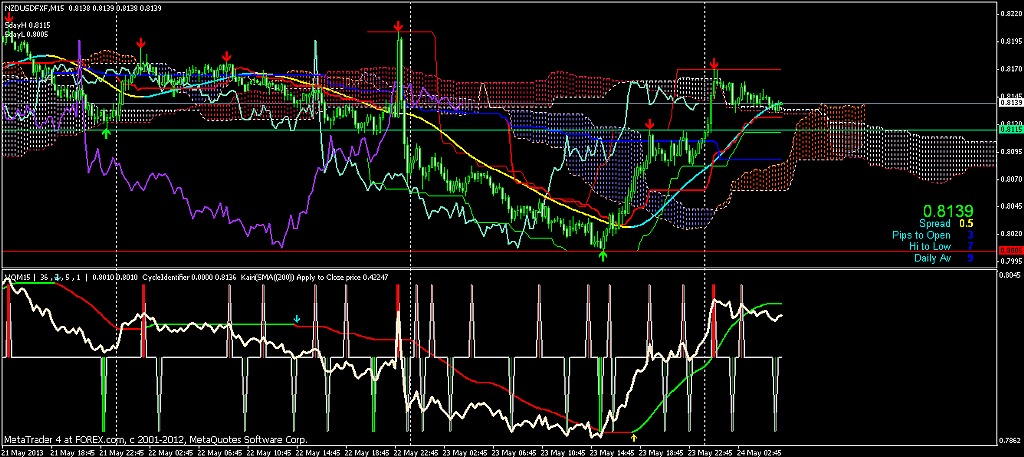This screenshot has width=1024, height=457.
Task: Click 0.8095 on the price scale
Action: point(1011,151)
